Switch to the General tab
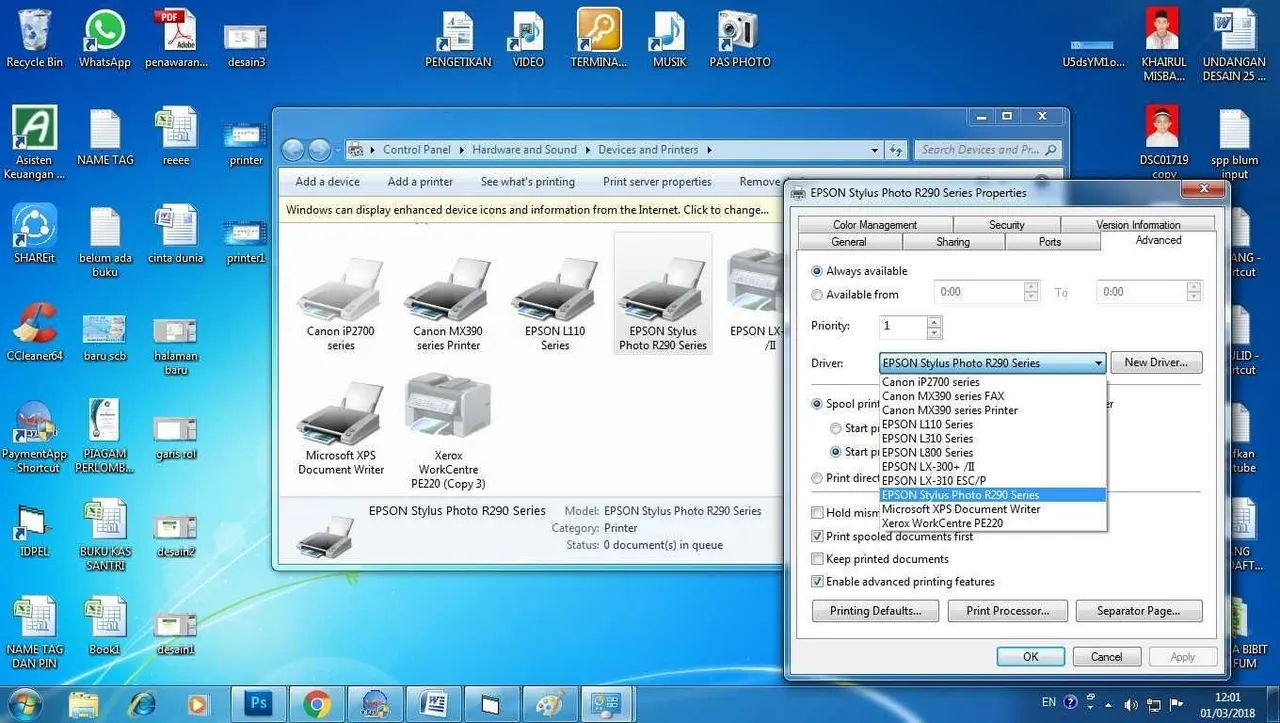Viewport: 1280px width, 723px height. click(x=849, y=242)
